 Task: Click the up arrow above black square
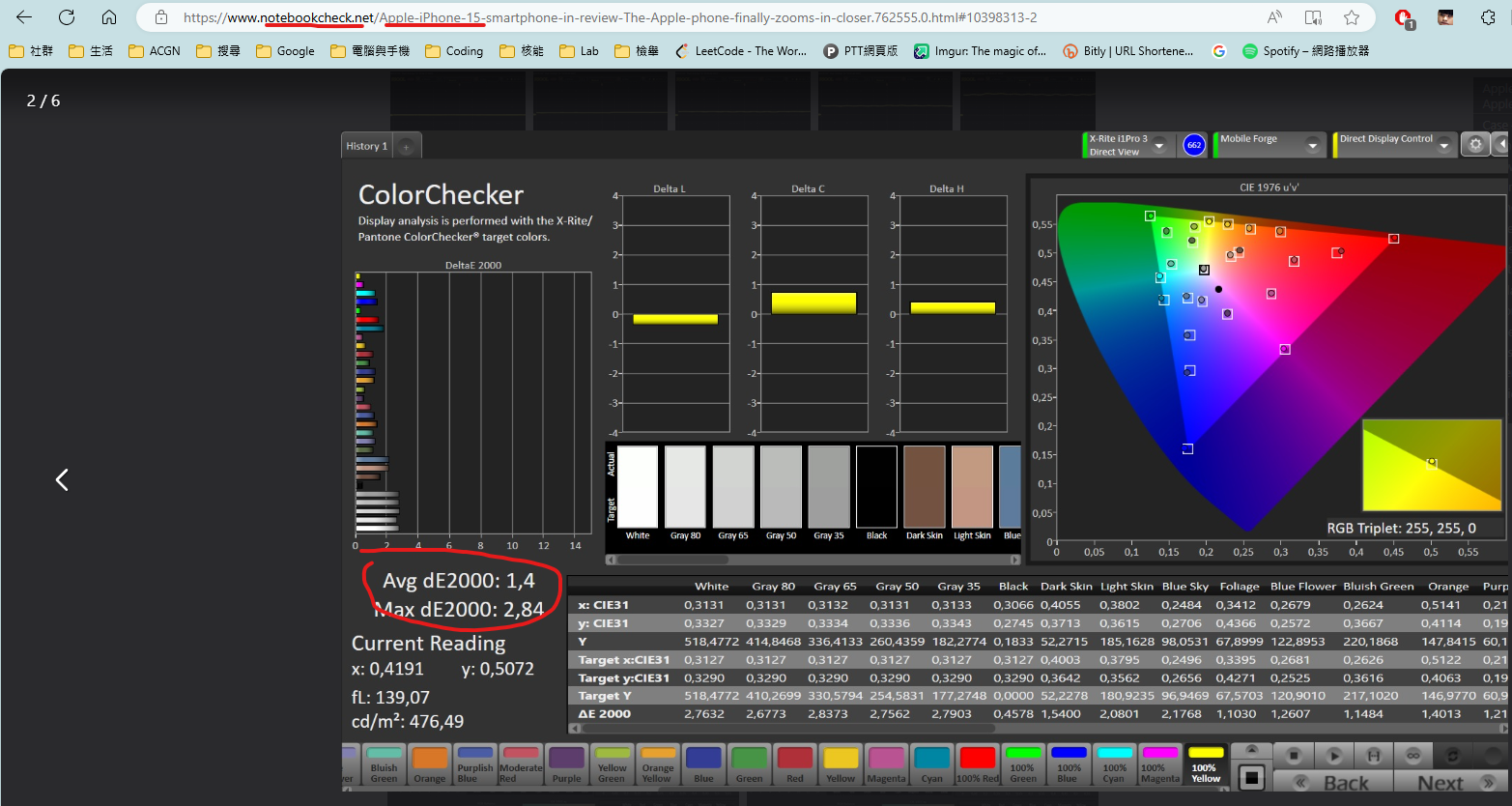click(1252, 751)
